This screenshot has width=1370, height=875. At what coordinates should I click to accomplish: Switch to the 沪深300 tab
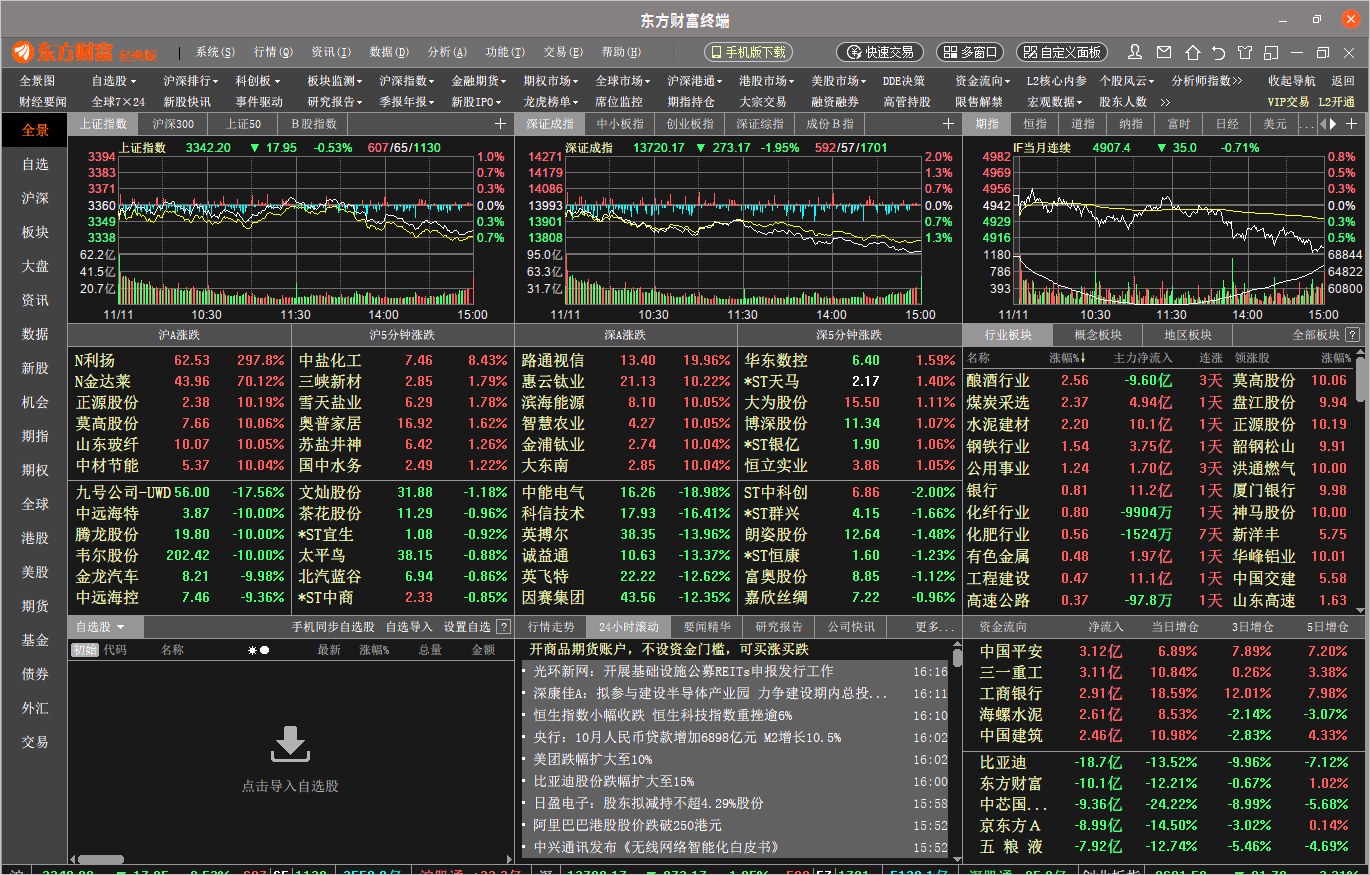point(173,124)
